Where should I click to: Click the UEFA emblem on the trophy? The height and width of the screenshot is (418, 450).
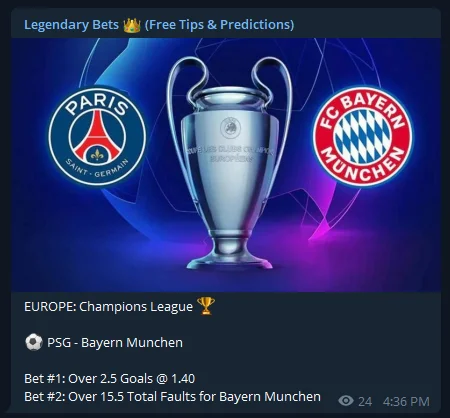point(230,127)
